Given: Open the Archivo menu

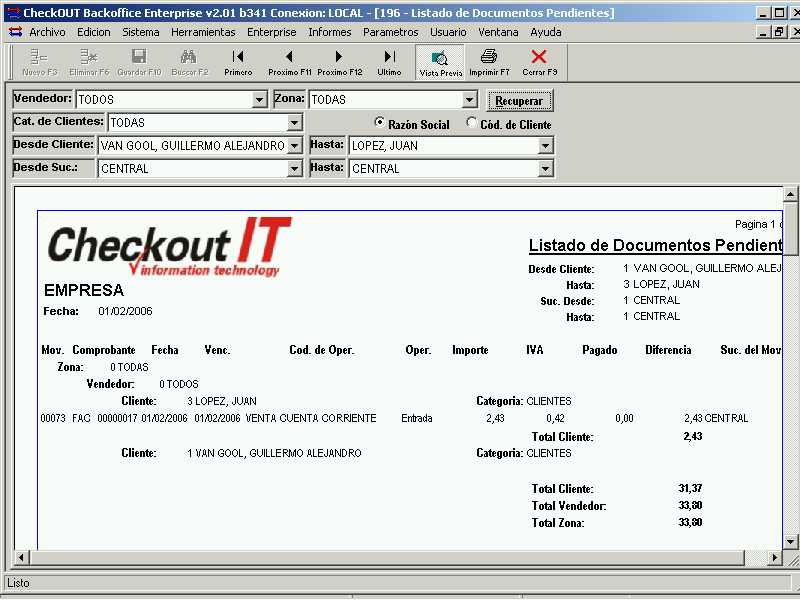Looking at the screenshot, I should (x=47, y=32).
